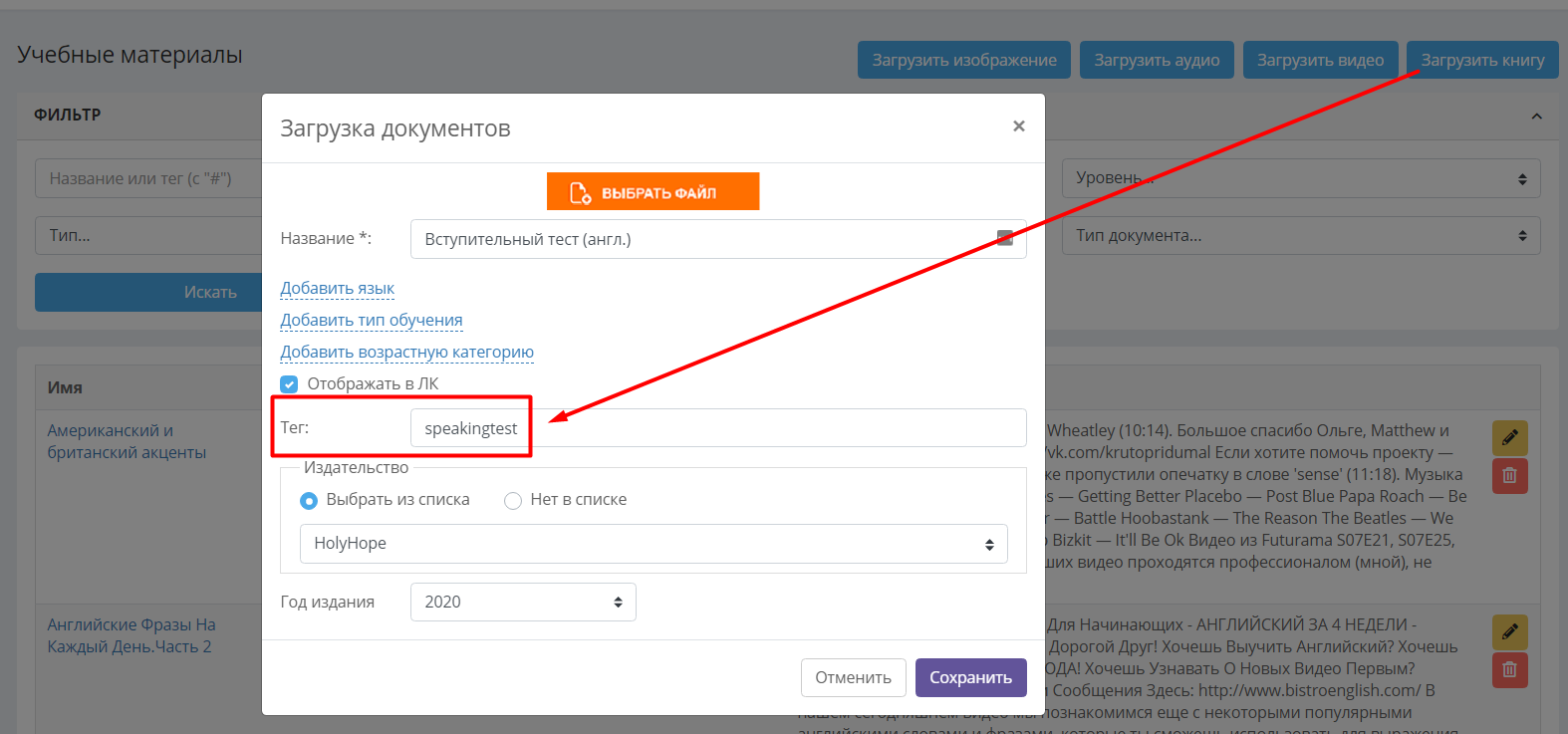Click the Название input with Вступительный тест
Image resolution: width=1568 pixels, height=734 pixels.
pyautogui.click(x=718, y=239)
